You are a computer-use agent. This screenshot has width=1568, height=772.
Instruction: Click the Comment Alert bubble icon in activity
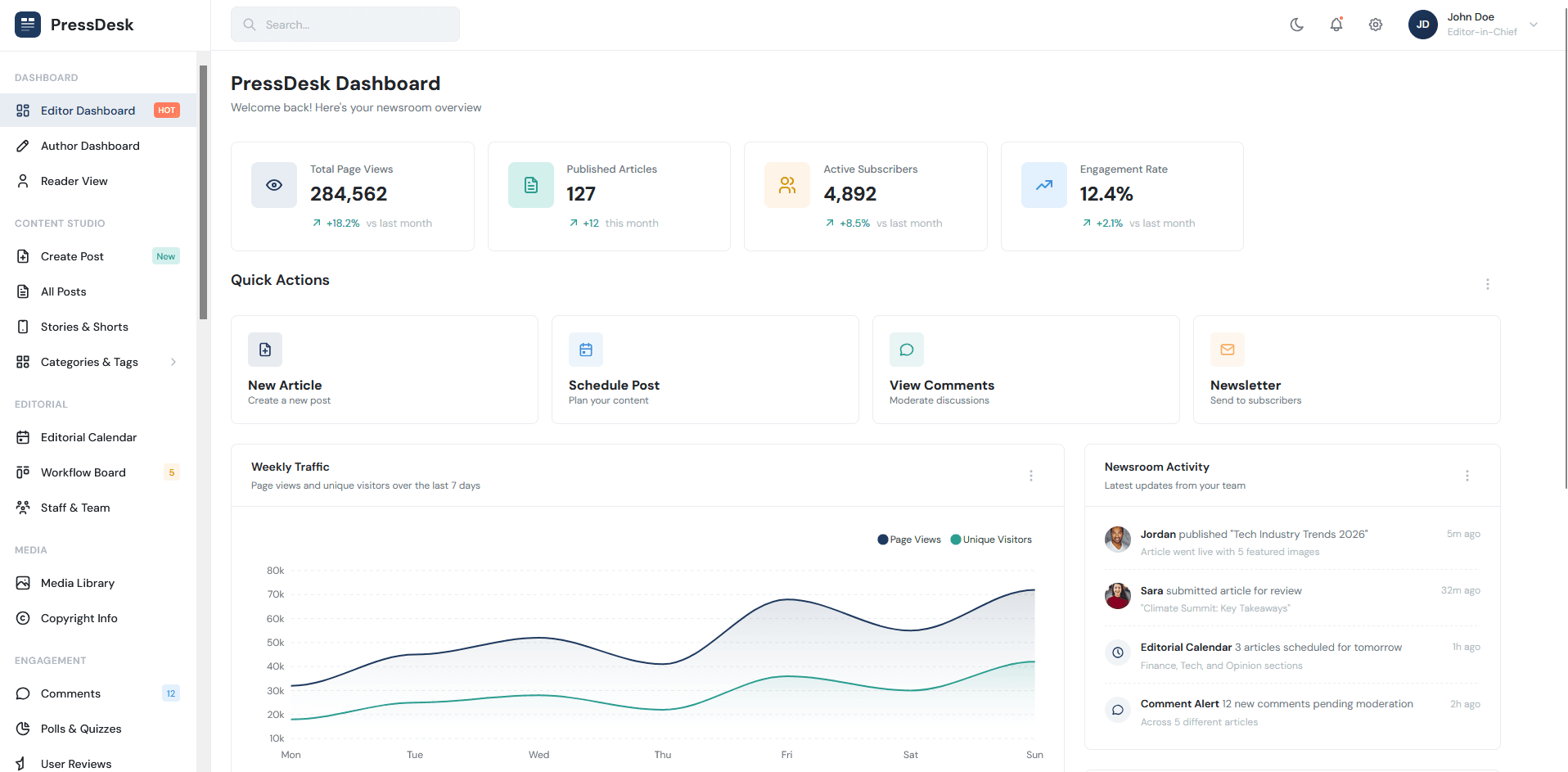point(1118,710)
